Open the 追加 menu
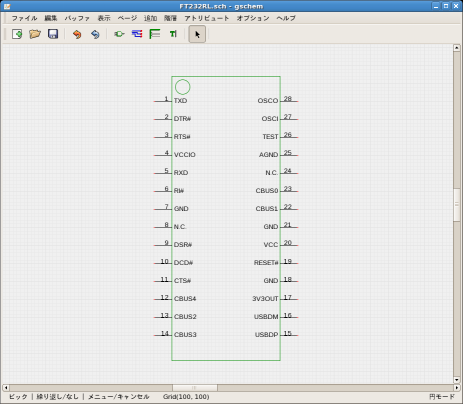Screen dimensions: 463x404 (x=150, y=18)
